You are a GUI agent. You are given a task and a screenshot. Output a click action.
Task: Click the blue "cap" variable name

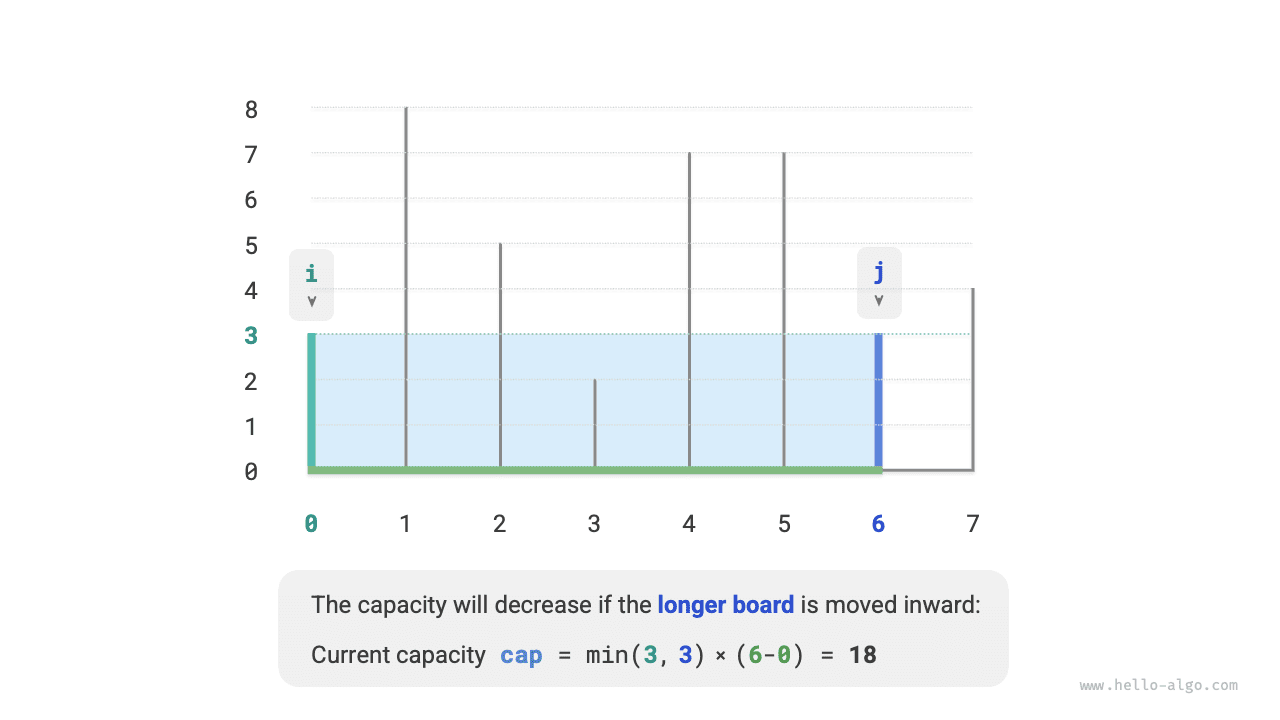click(521, 656)
